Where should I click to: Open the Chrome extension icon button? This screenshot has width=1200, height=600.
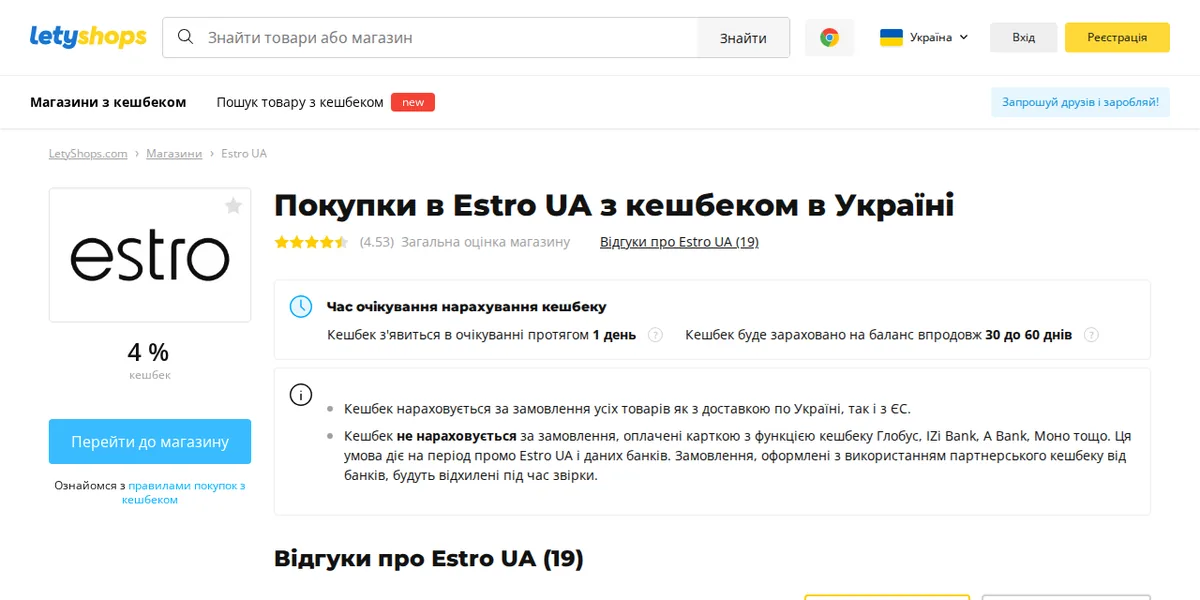829,37
